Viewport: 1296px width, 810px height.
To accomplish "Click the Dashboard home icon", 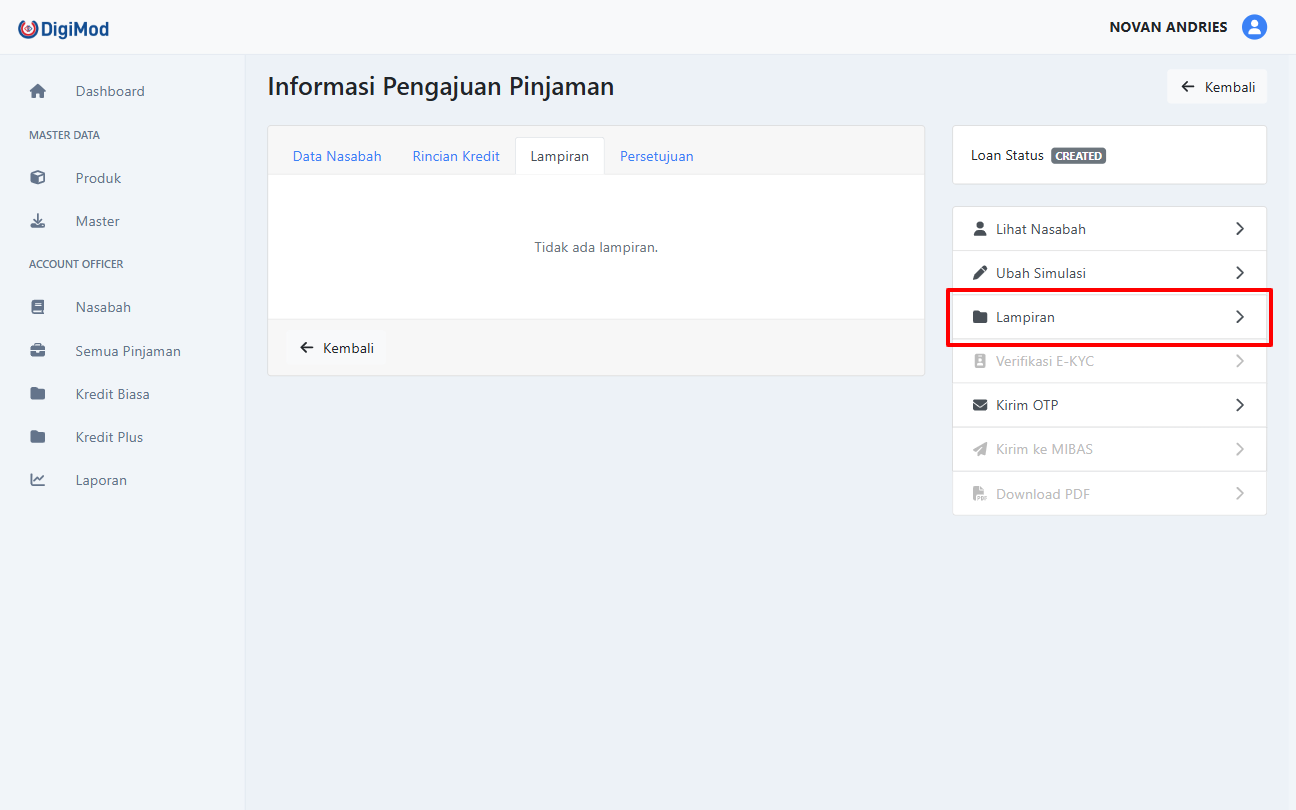I will point(38,91).
